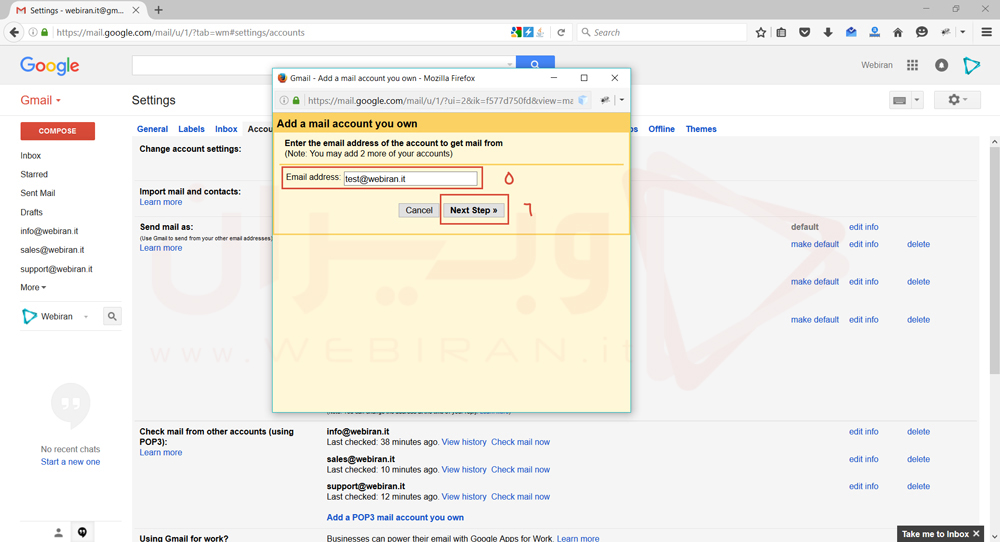
Task: Open sales@webiran.it label in sidebar
Action: (52, 250)
